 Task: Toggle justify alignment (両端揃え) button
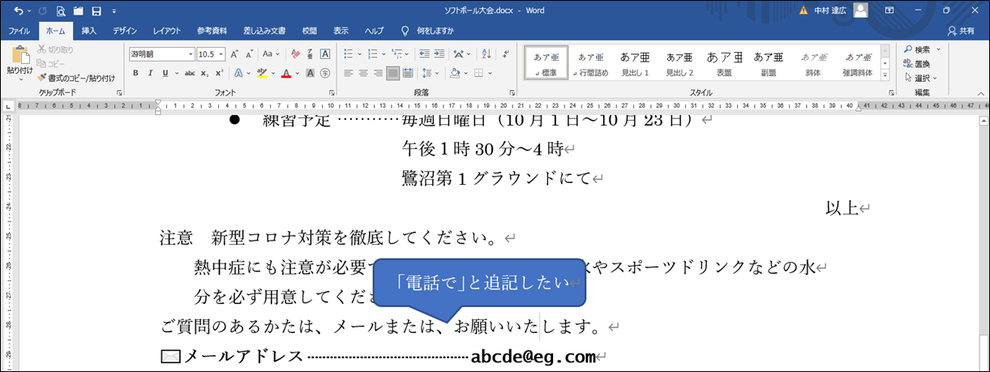coord(393,73)
